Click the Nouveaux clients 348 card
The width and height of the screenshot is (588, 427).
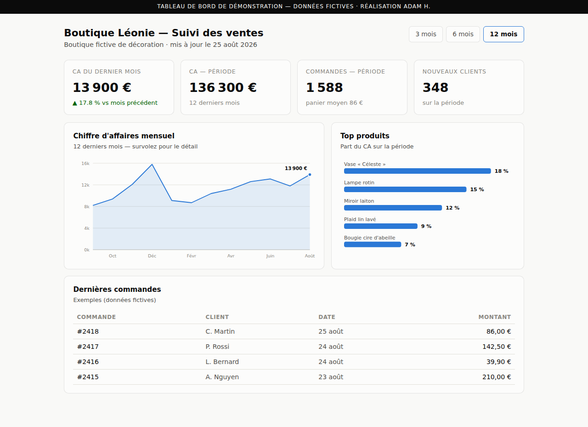click(x=469, y=87)
